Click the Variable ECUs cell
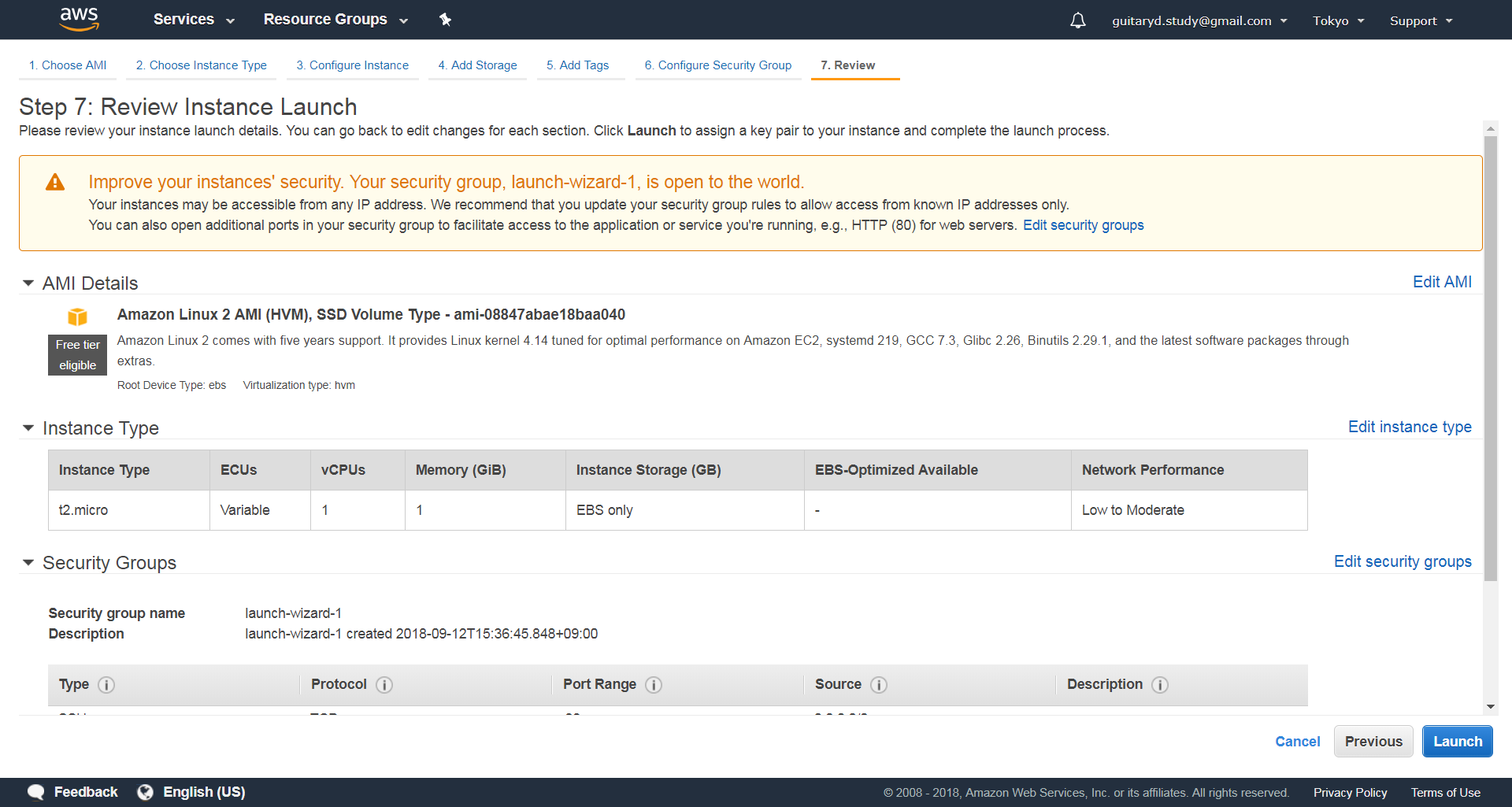This screenshot has height=807, width=1512. coord(260,510)
